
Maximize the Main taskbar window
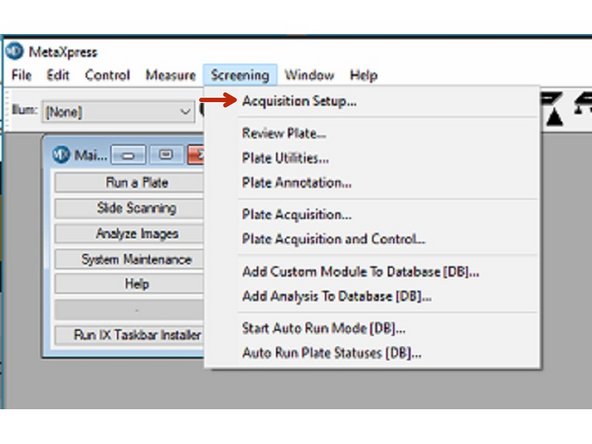click(x=165, y=155)
